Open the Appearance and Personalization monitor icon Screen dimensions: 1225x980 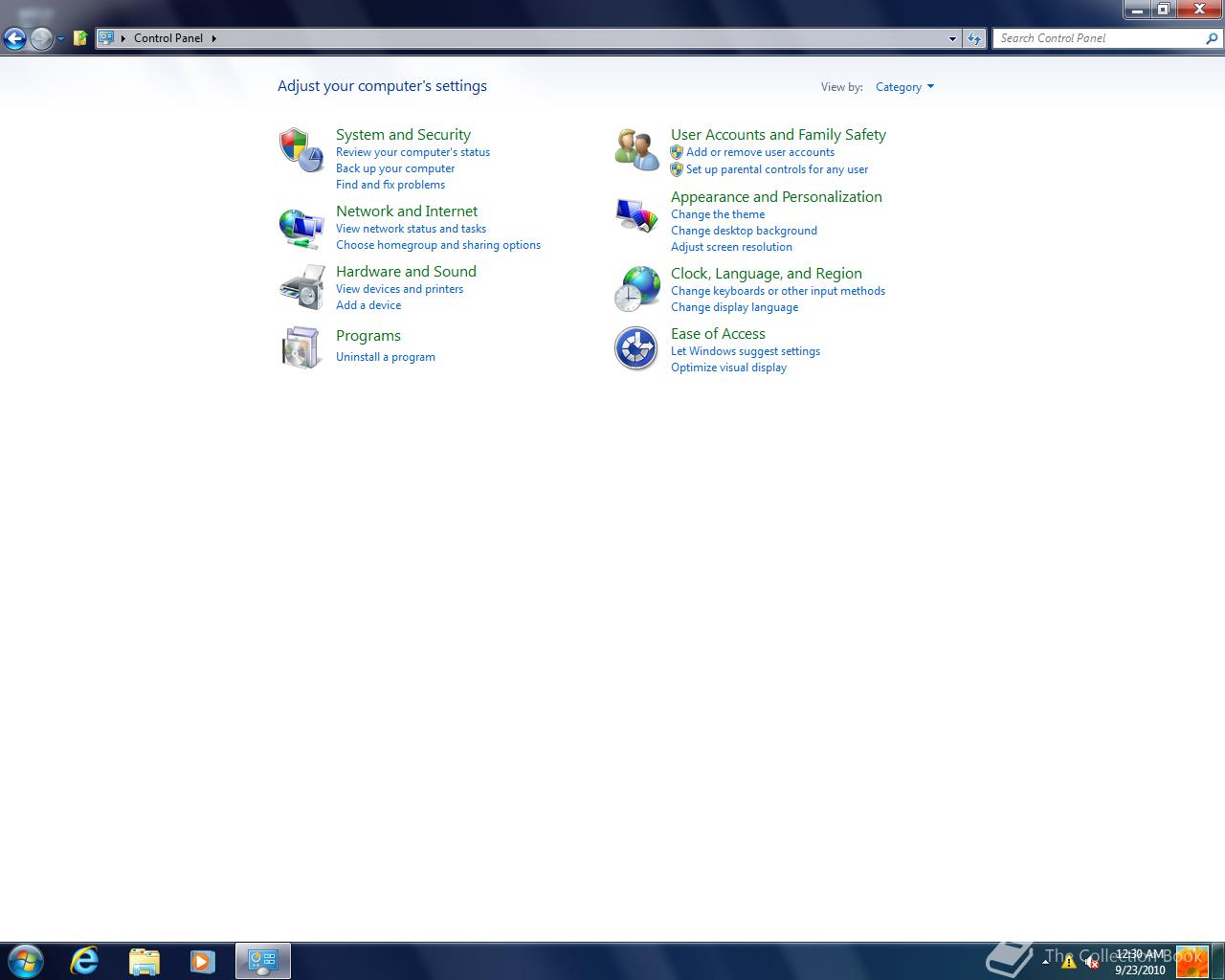tap(636, 214)
